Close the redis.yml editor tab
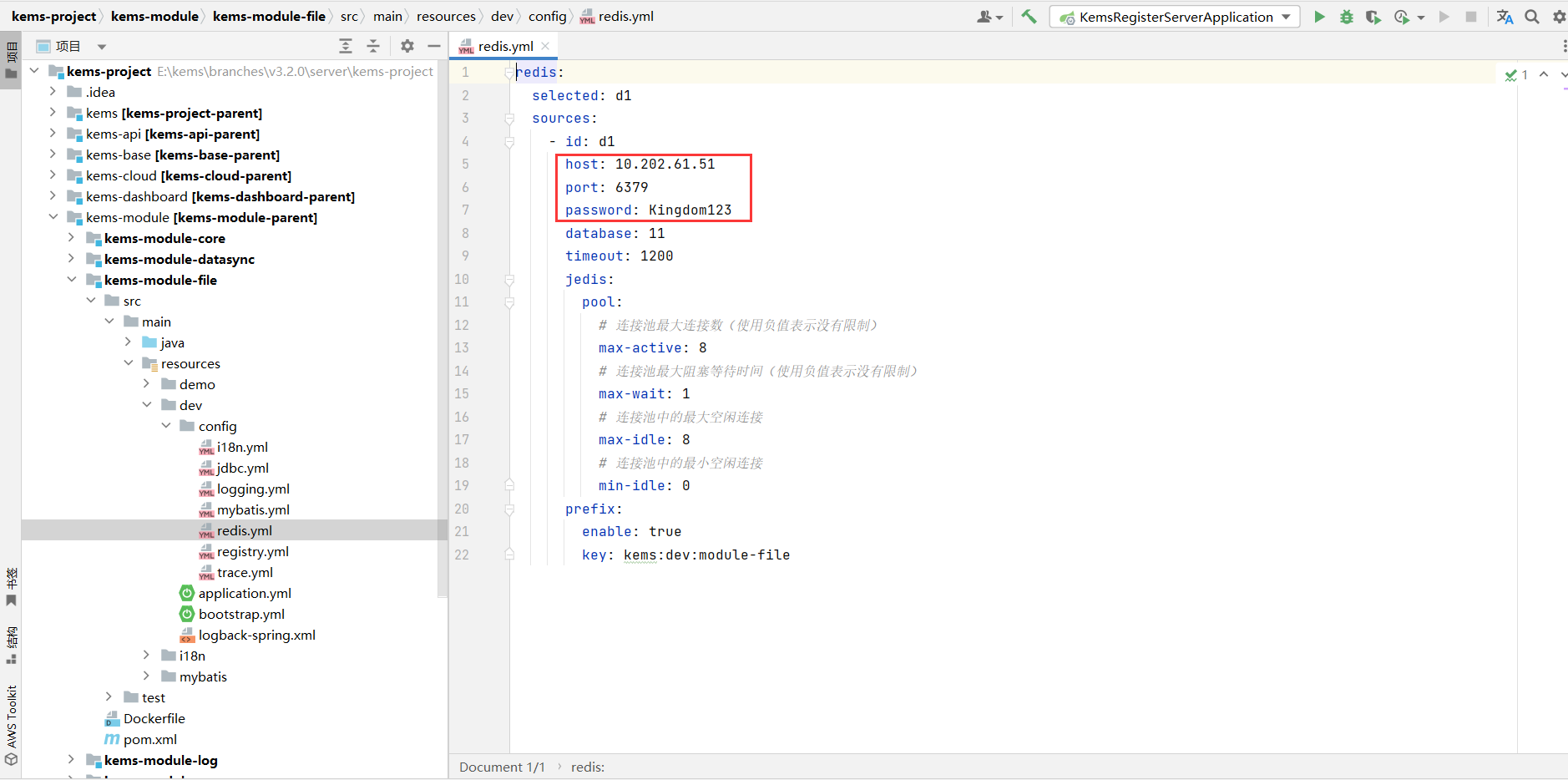 click(x=545, y=46)
